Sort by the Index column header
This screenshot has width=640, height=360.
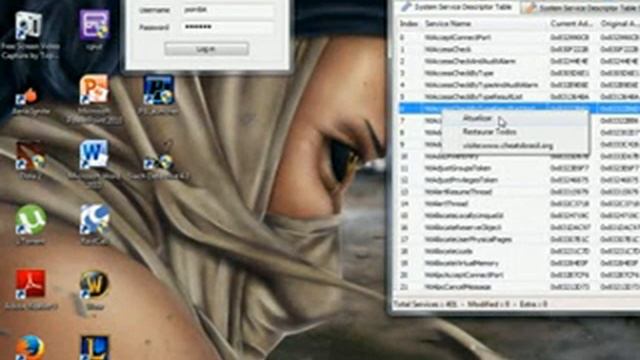[x=409, y=24]
